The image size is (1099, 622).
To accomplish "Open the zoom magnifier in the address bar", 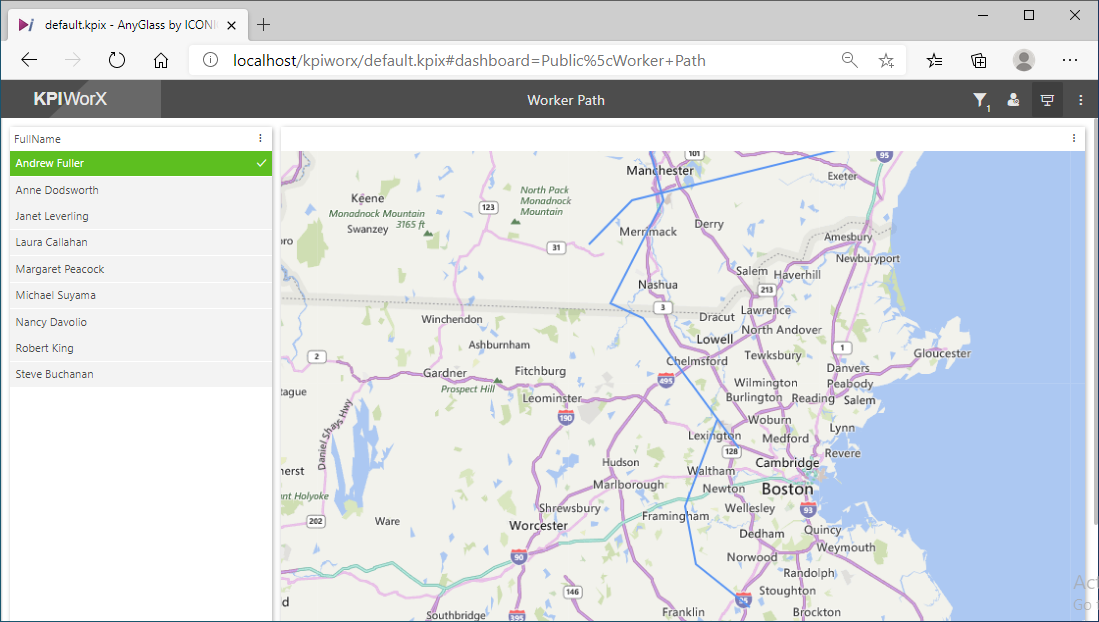I will (850, 60).
